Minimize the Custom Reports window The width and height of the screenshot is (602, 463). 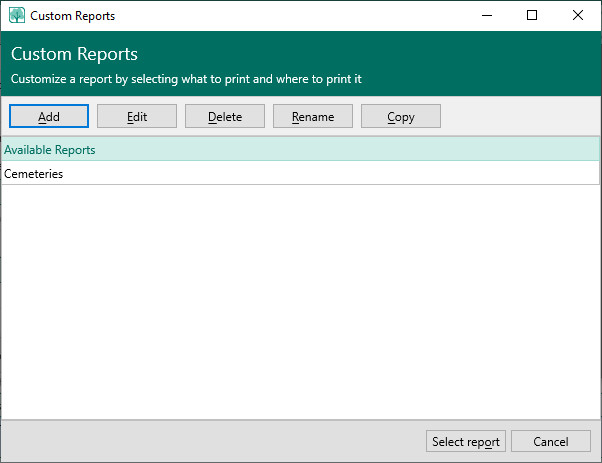coord(486,16)
